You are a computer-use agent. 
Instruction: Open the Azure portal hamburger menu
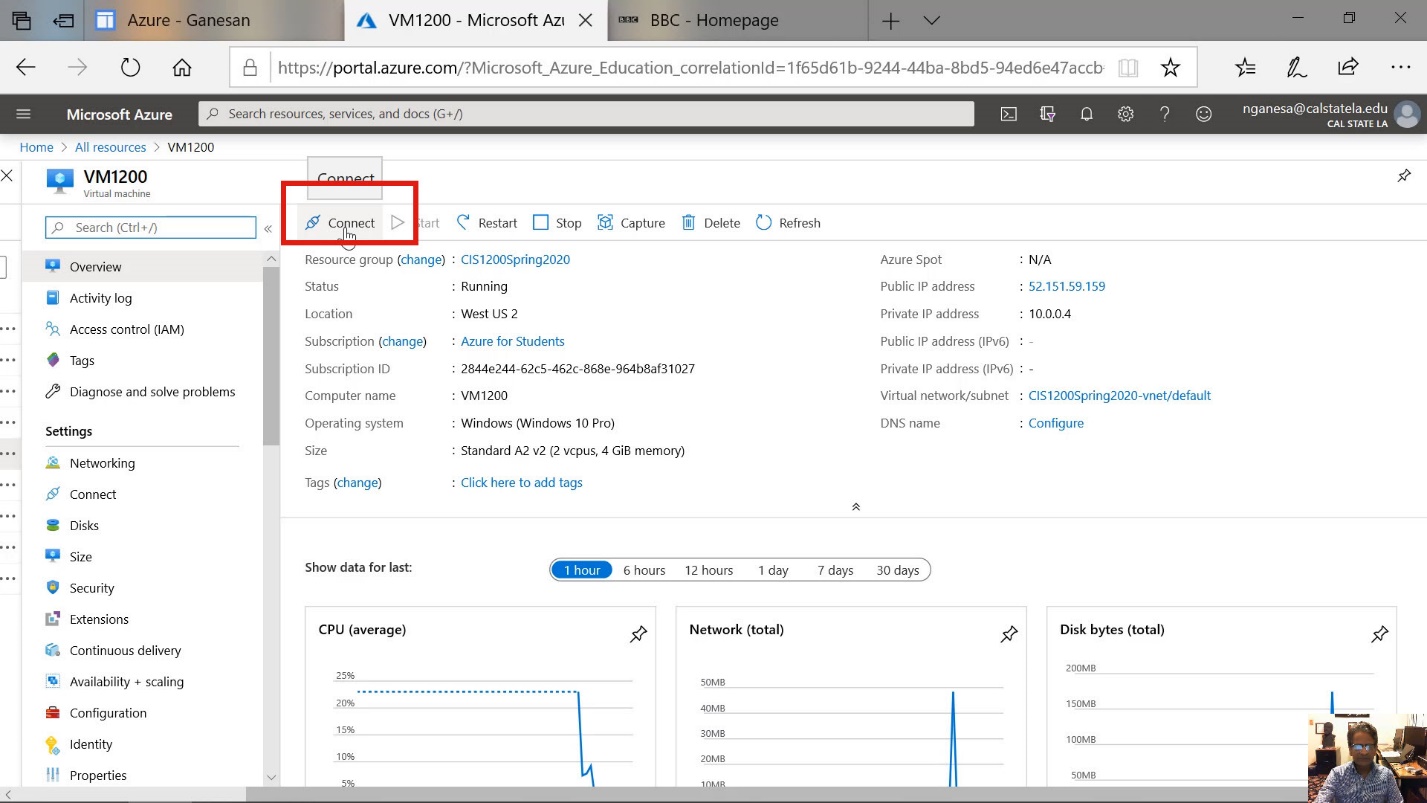(x=24, y=114)
